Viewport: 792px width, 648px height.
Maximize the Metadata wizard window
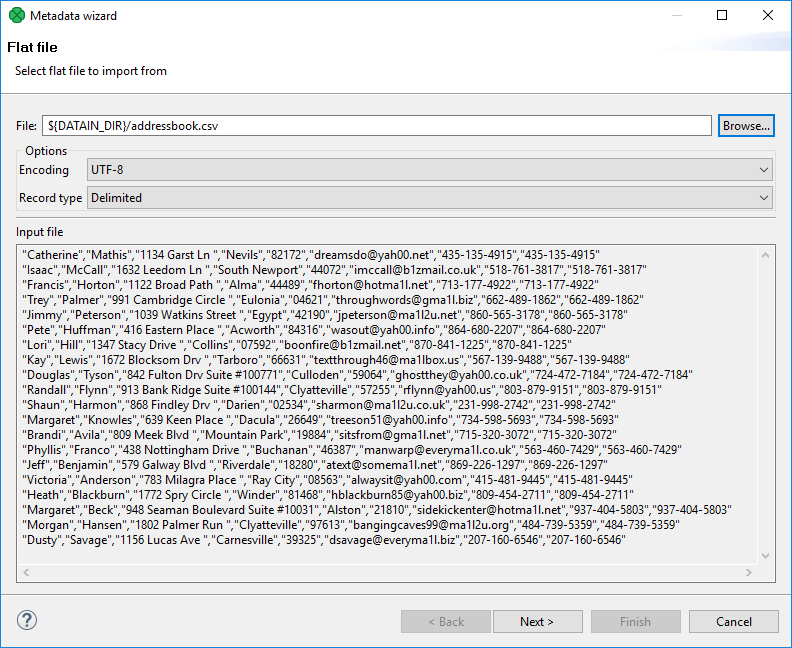(x=721, y=15)
